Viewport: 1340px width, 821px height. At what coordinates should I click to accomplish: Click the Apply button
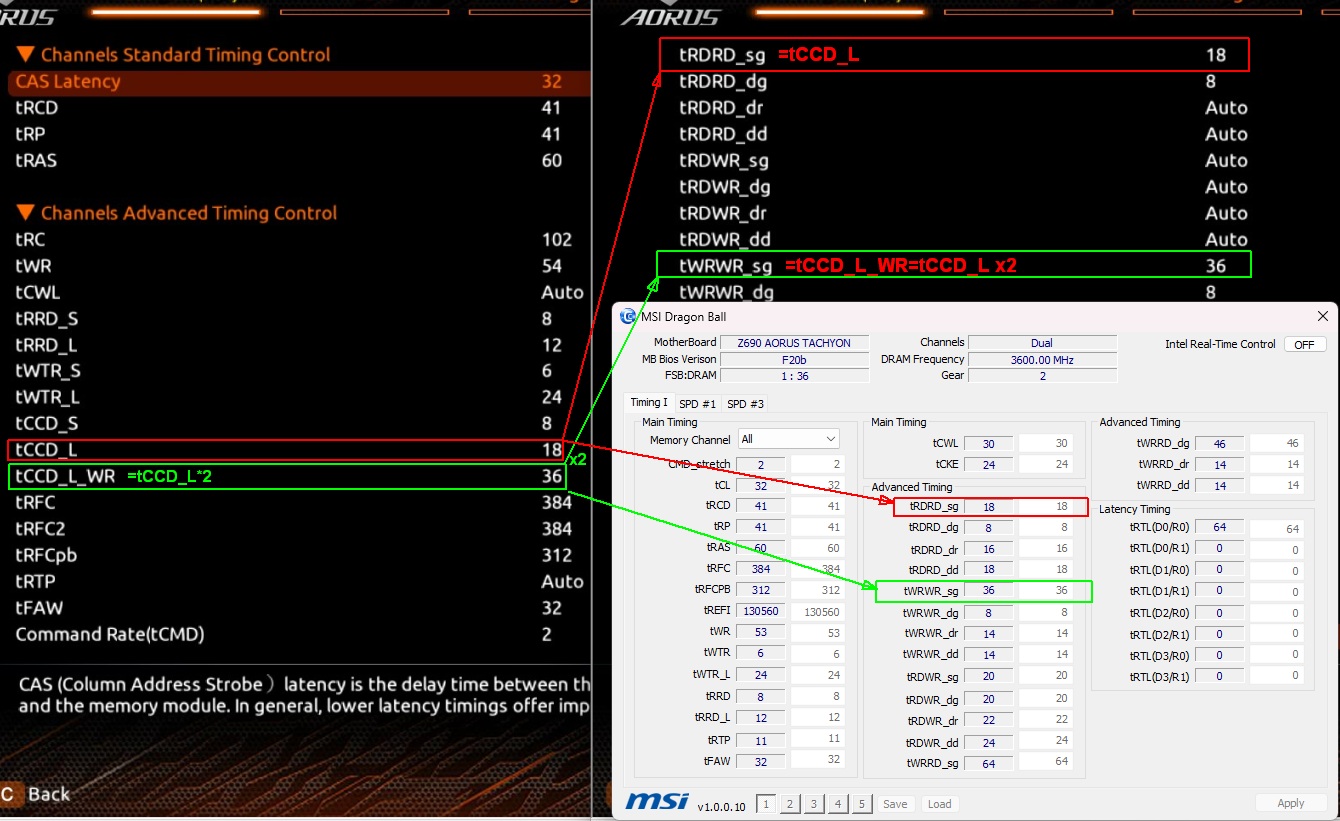(x=1291, y=803)
